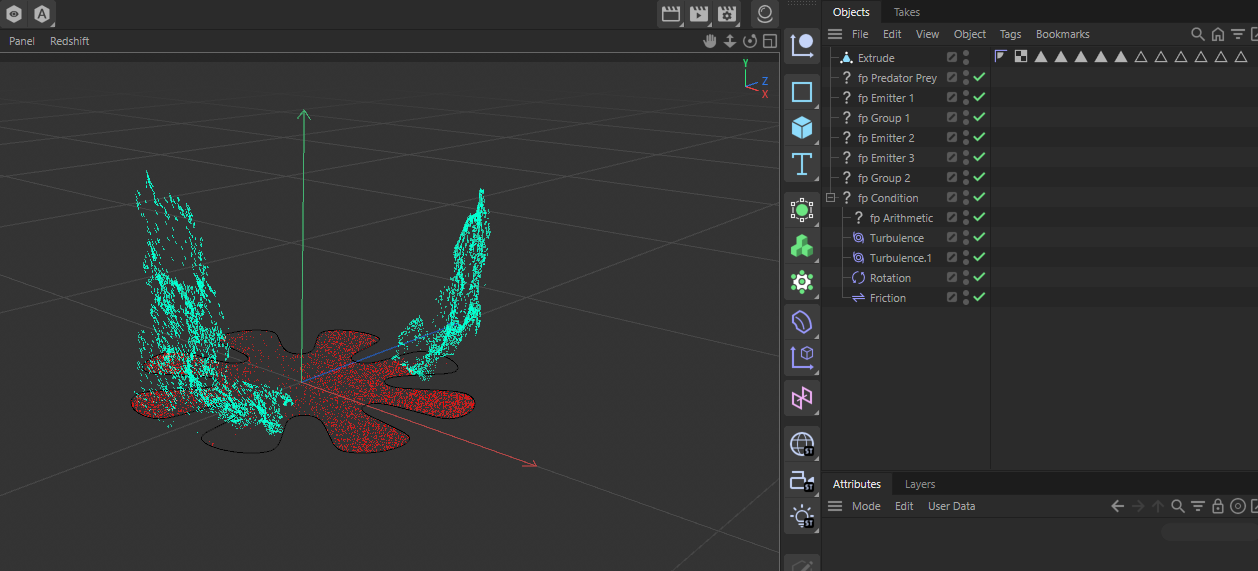Open the Cube primitive flyout arrow

pyautogui.click(x=815, y=141)
